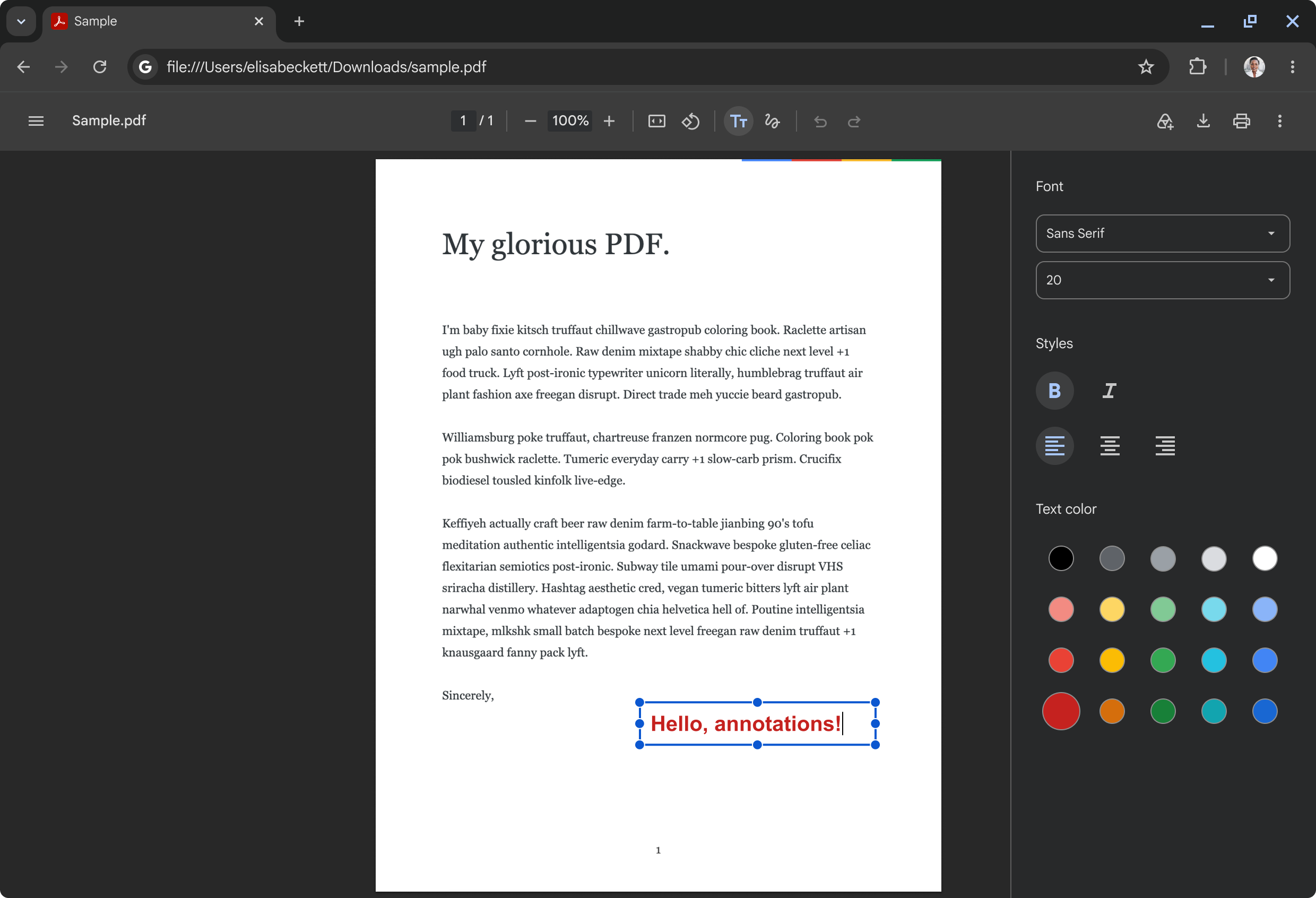Go forward in browser history
1316x898 pixels.
(x=61, y=67)
